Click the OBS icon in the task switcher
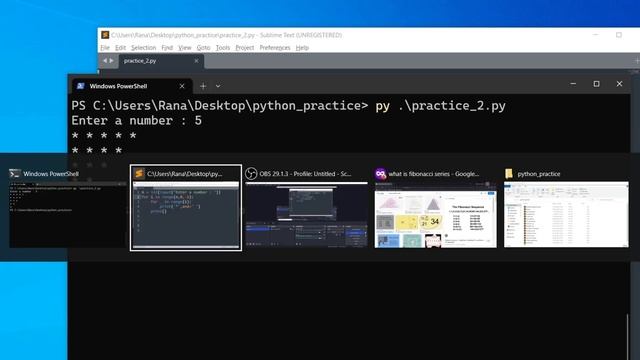Screen dimensions: 640x360 (x=251, y=173)
